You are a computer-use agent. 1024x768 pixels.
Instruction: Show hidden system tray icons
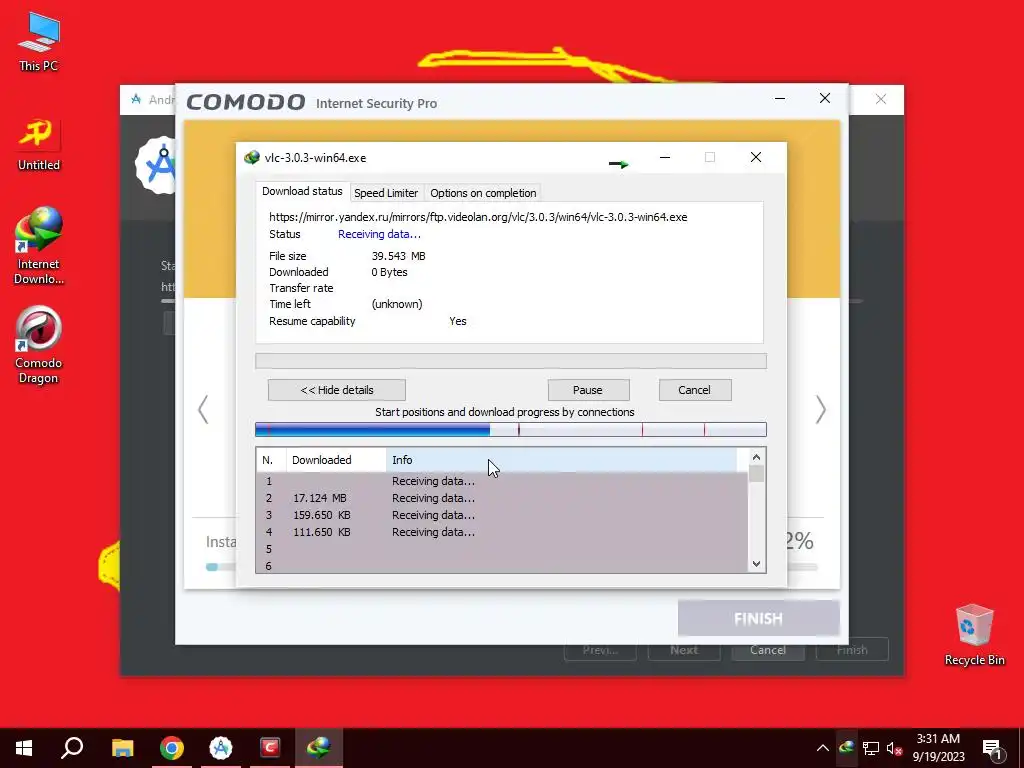pos(822,748)
